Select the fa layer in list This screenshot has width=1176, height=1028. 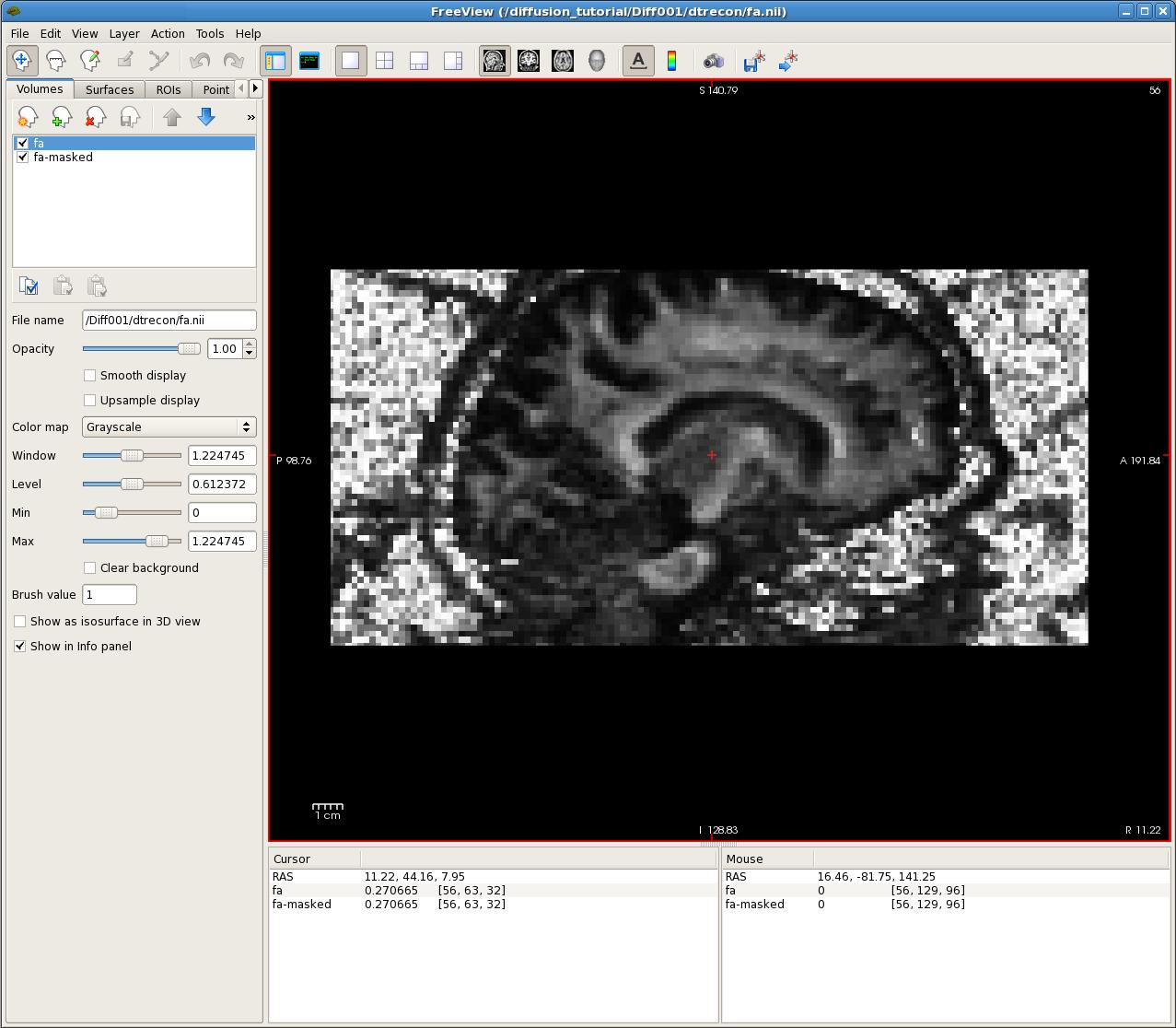coord(39,144)
